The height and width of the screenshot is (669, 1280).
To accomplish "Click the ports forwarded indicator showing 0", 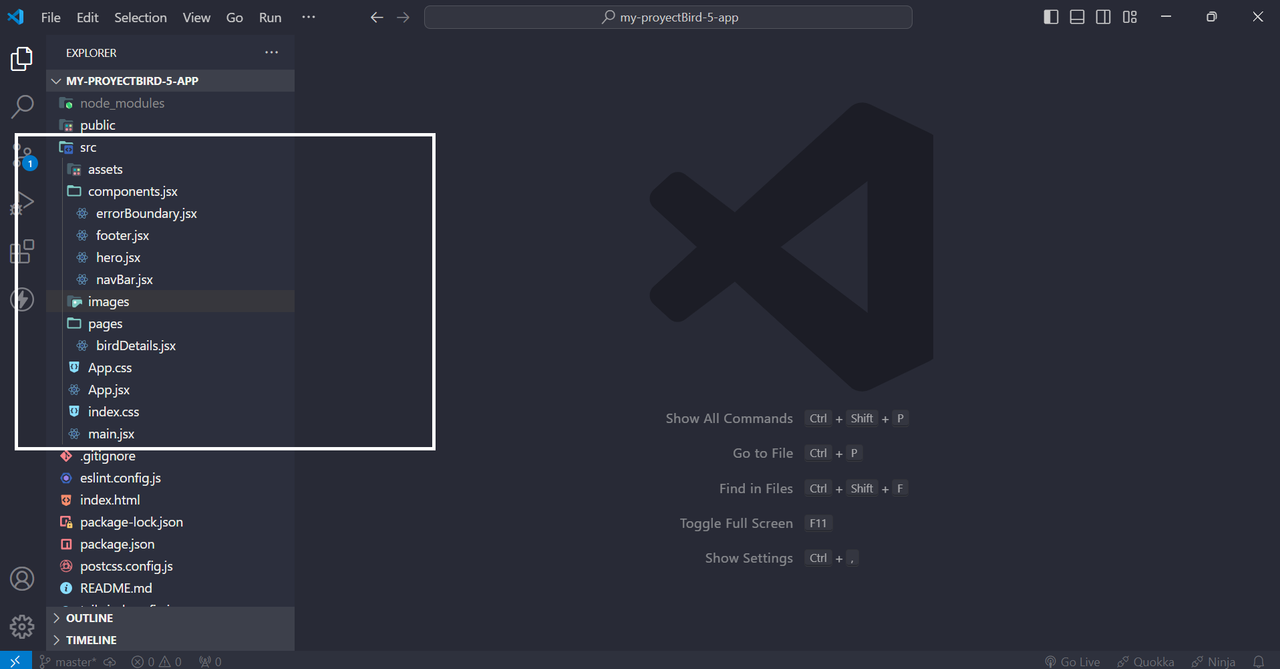I will pos(210,661).
